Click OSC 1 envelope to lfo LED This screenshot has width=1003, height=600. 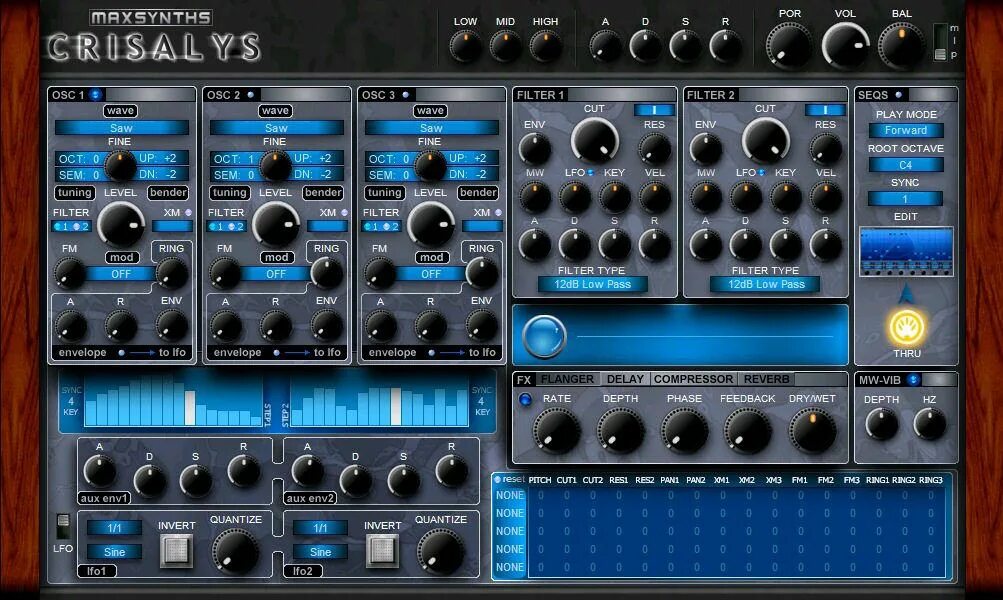click(122, 352)
